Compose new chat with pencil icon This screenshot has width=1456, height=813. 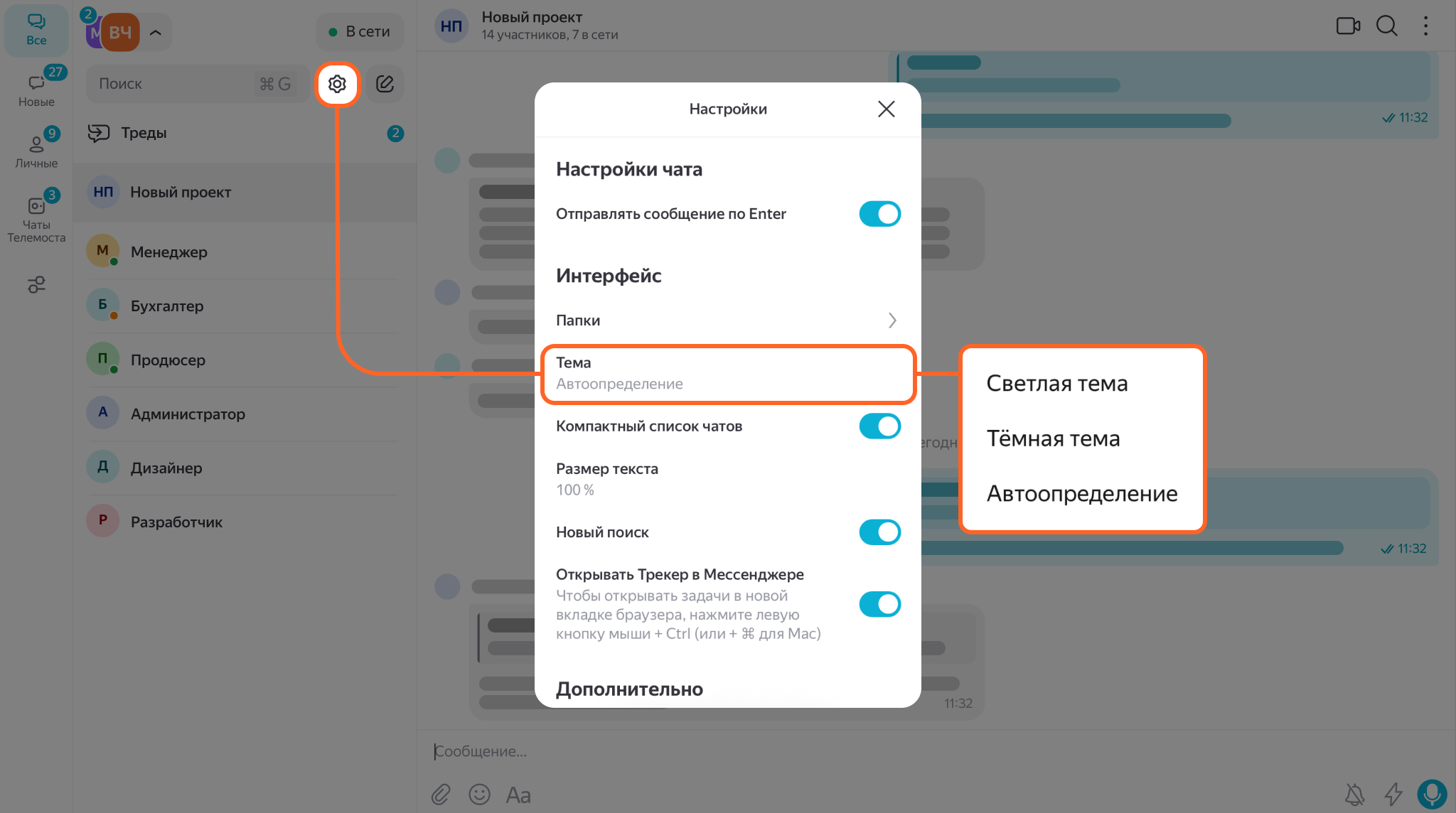pos(385,84)
